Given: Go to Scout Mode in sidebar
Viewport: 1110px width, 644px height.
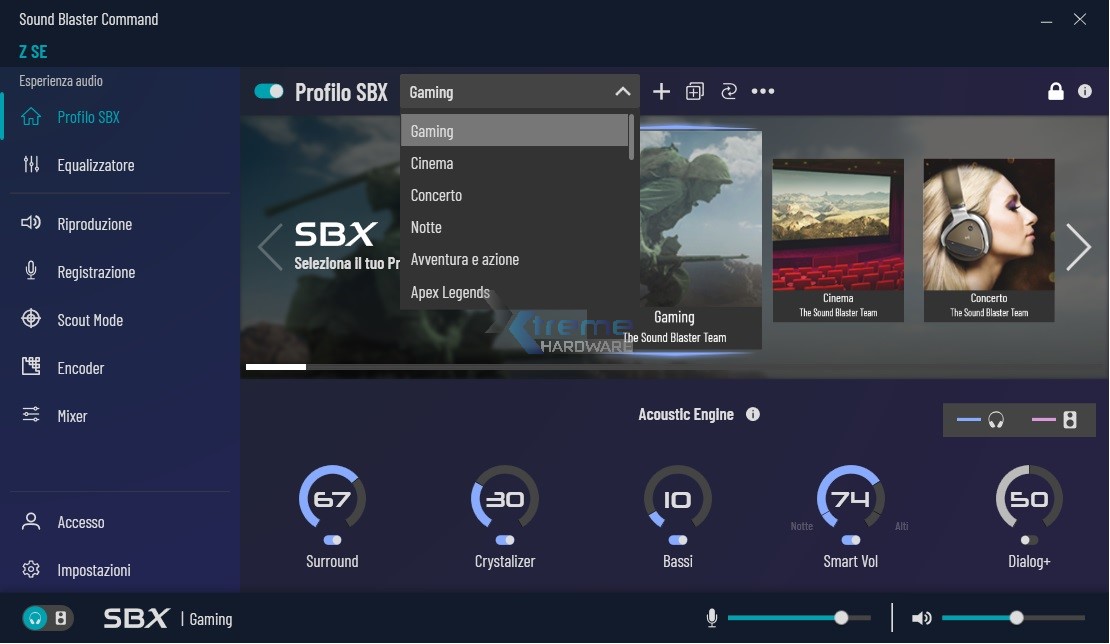Looking at the screenshot, I should [90, 320].
